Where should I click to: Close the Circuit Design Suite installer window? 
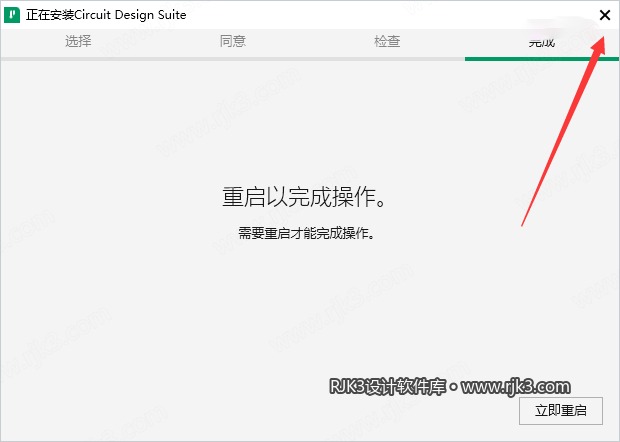[x=605, y=15]
